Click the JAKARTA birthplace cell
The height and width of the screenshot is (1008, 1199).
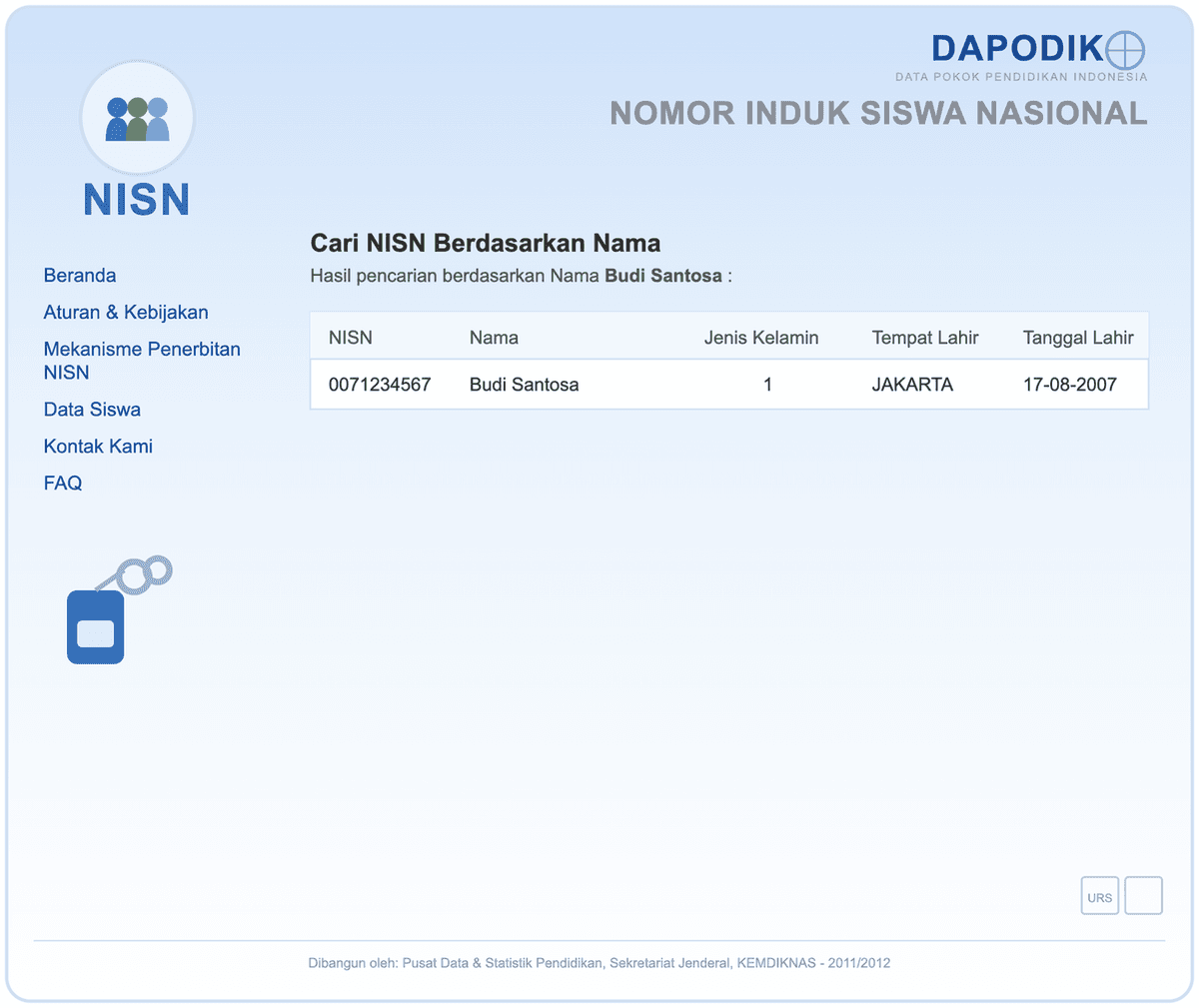coord(912,385)
